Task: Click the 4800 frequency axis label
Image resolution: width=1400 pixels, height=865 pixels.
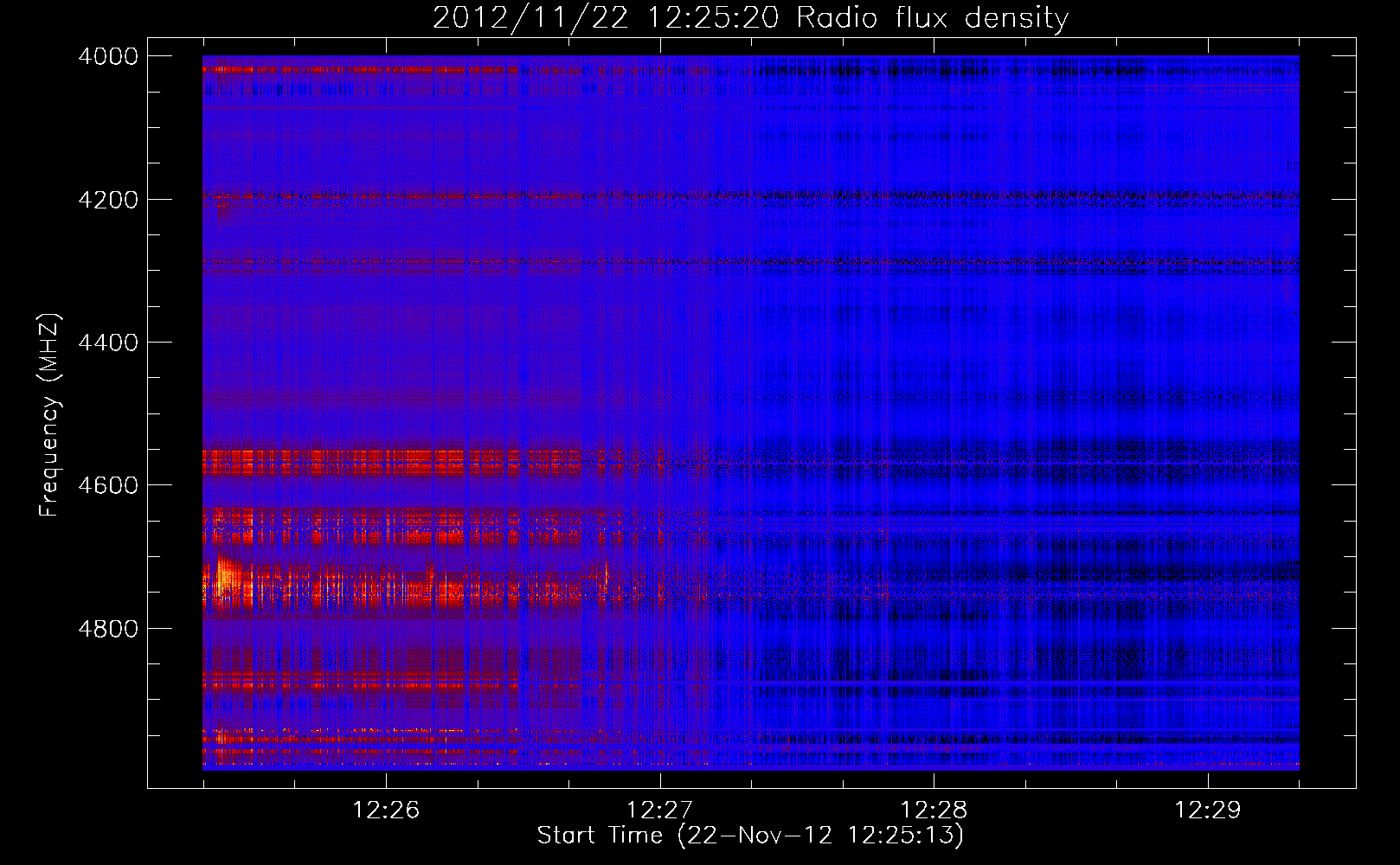Action: pos(107,629)
